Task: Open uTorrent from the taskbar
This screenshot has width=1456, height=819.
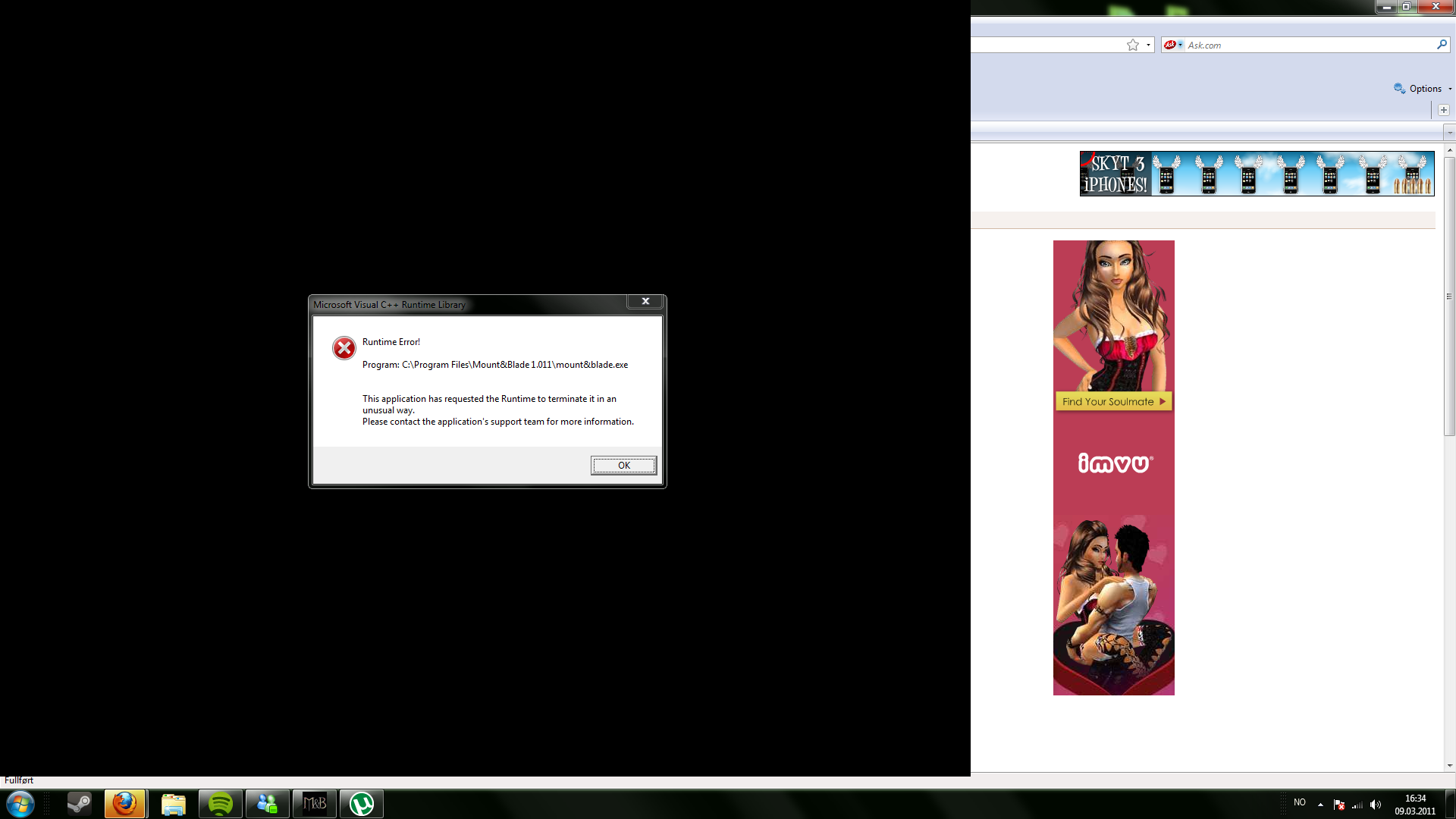Action: click(x=362, y=804)
